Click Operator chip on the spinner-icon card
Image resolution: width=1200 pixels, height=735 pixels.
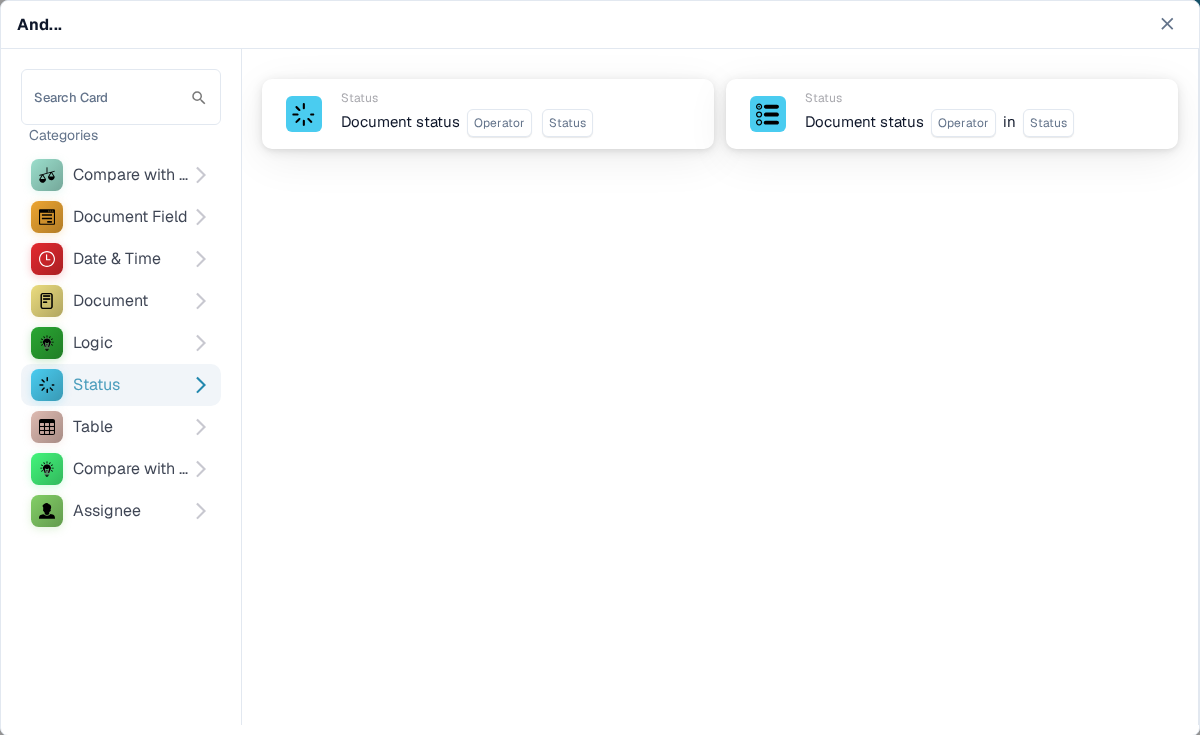click(x=499, y=123)
